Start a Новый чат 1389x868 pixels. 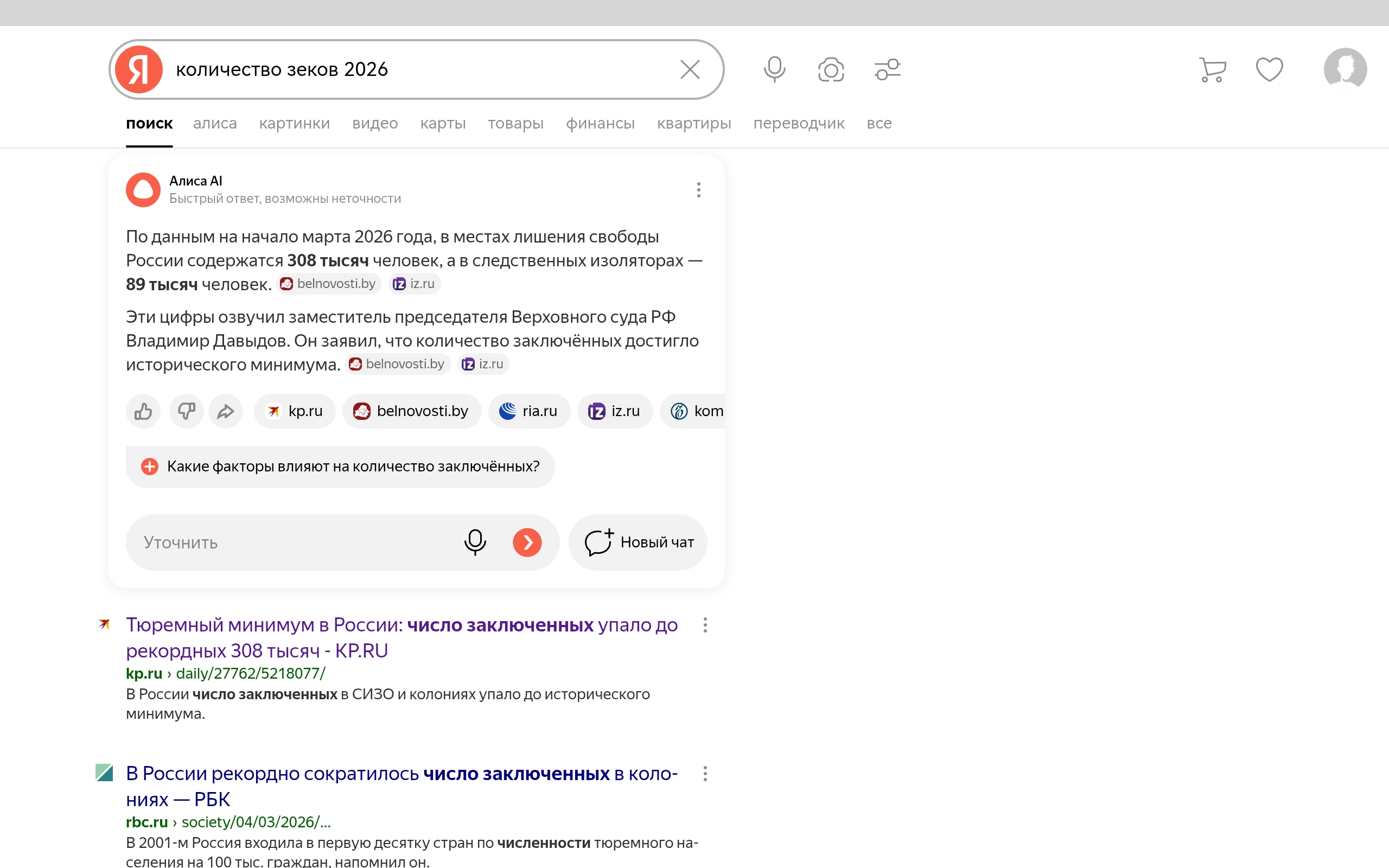[638, 542]
